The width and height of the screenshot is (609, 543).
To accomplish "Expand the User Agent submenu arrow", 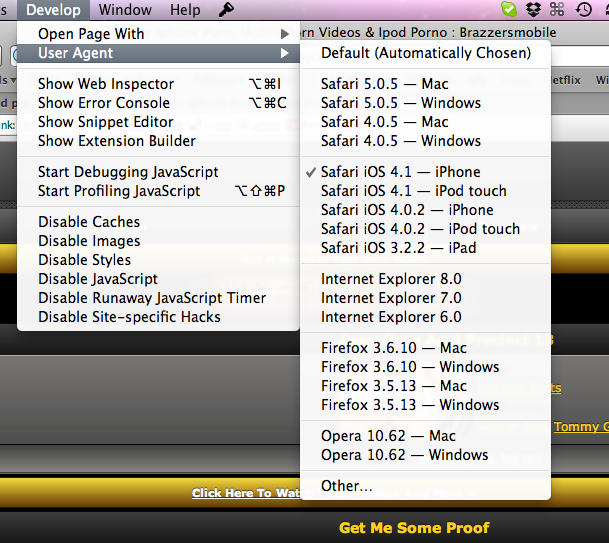I will click(x=285, y=53).
